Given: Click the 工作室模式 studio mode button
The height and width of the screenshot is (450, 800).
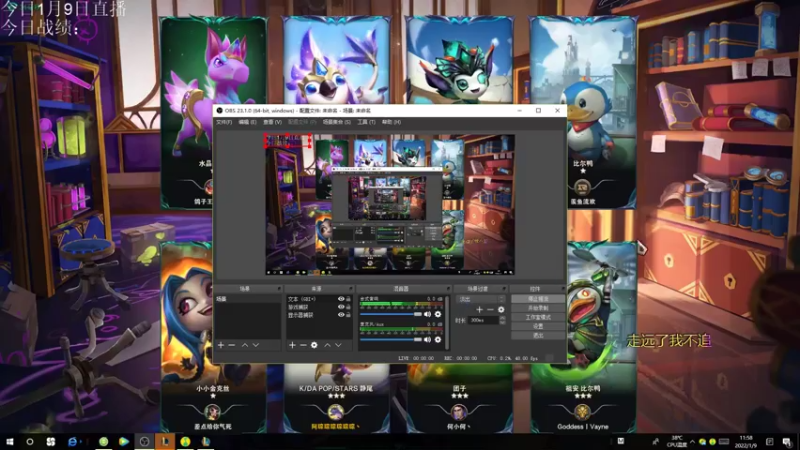Looking at the screenshot, I should 538,317.
